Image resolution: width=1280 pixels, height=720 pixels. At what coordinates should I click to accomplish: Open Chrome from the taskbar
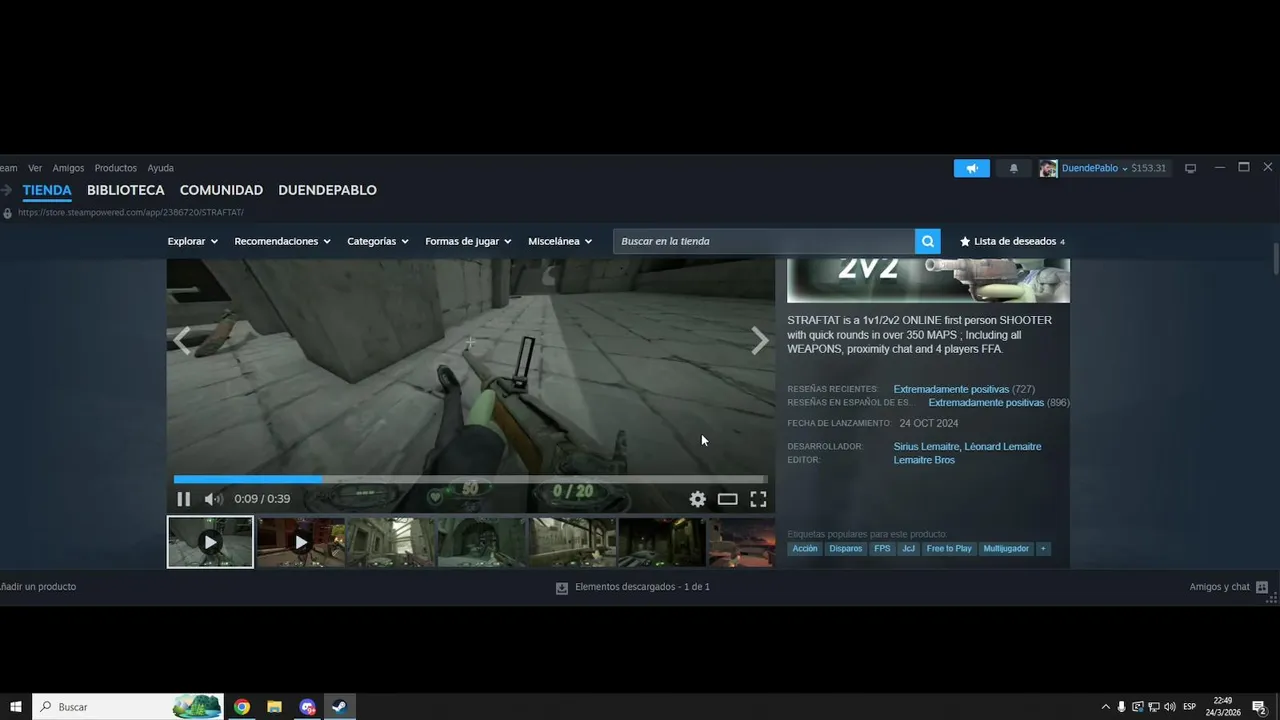coord(242,707)
